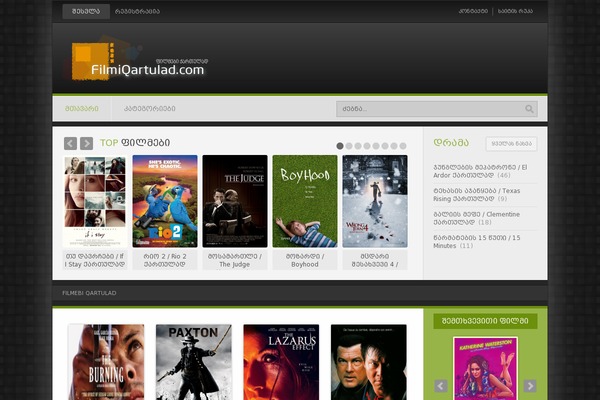
Task: Open the რეგისტრაცია registration link
Action: point(137,11)
